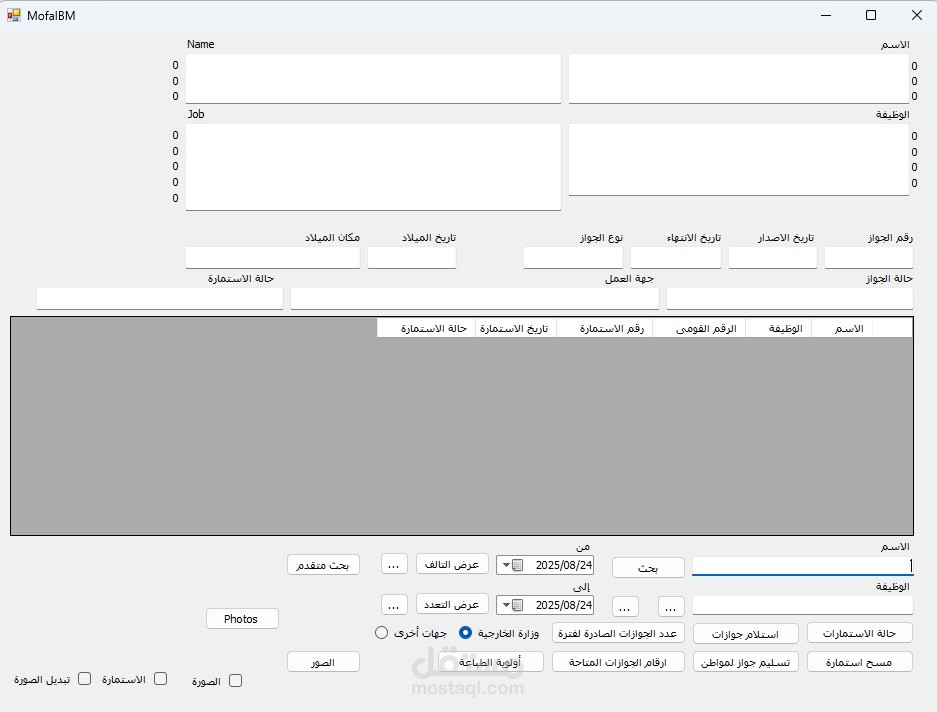Click the ارقام الجوازات المتاحة button
Viewport: 937px width, 712px height.
click(618, 662)
